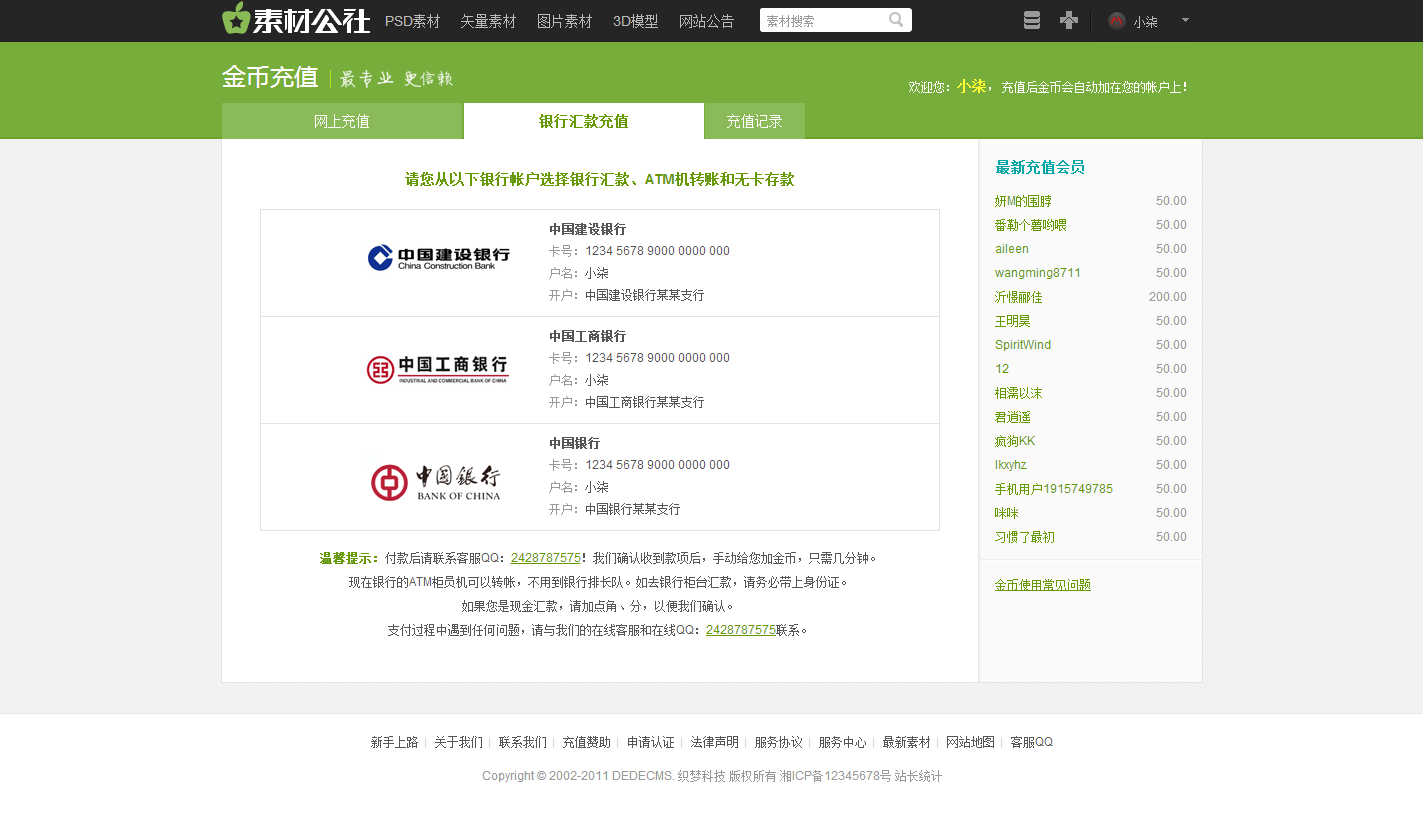Open the stacked coins icon in header

click(x=1032, y=21)
